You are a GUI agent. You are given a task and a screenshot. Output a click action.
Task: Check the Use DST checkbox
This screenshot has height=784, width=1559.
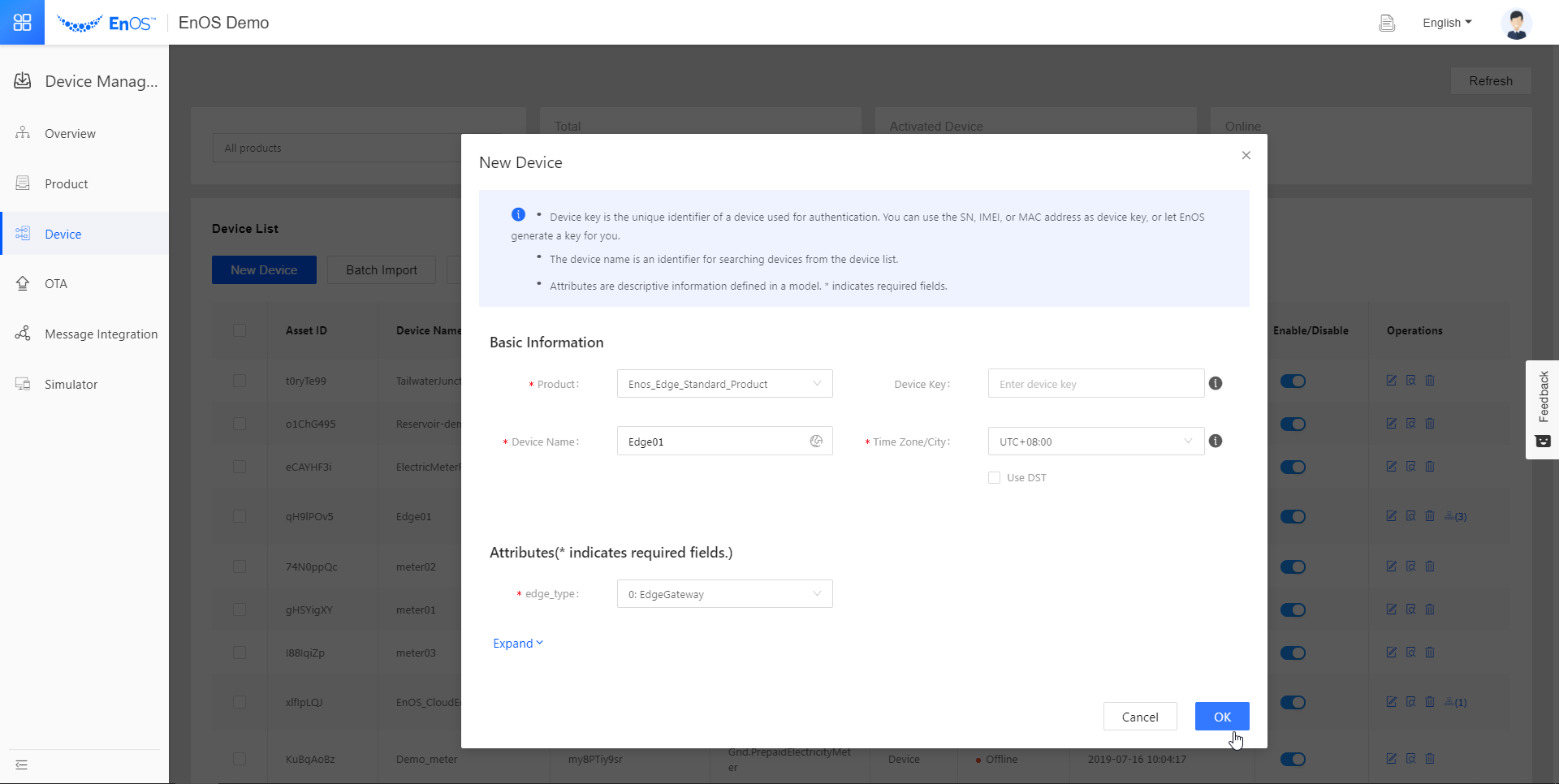coord(994,477)
